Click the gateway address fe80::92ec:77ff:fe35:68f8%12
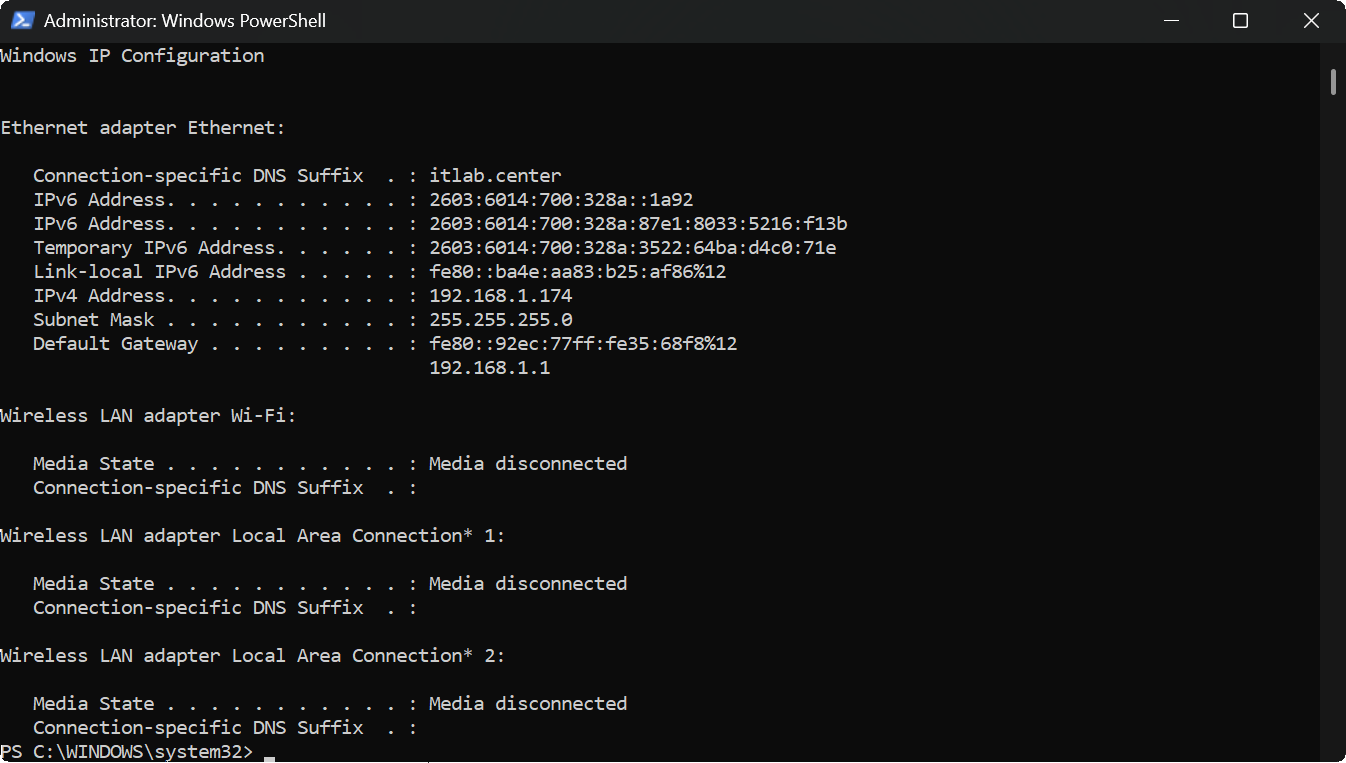 [x=583, y=344]
